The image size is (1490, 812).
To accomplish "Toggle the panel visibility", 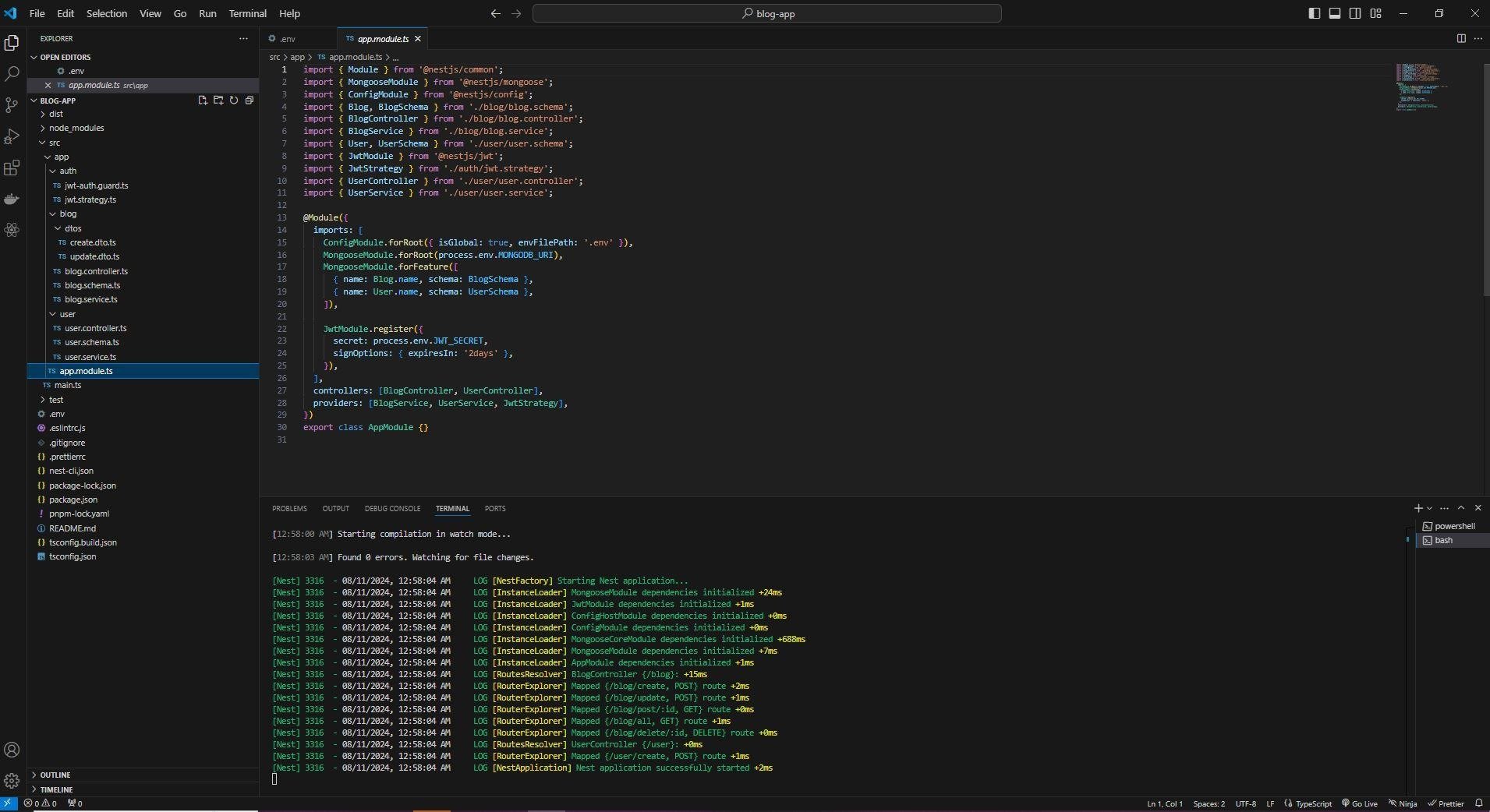I will click(1335, 13).
